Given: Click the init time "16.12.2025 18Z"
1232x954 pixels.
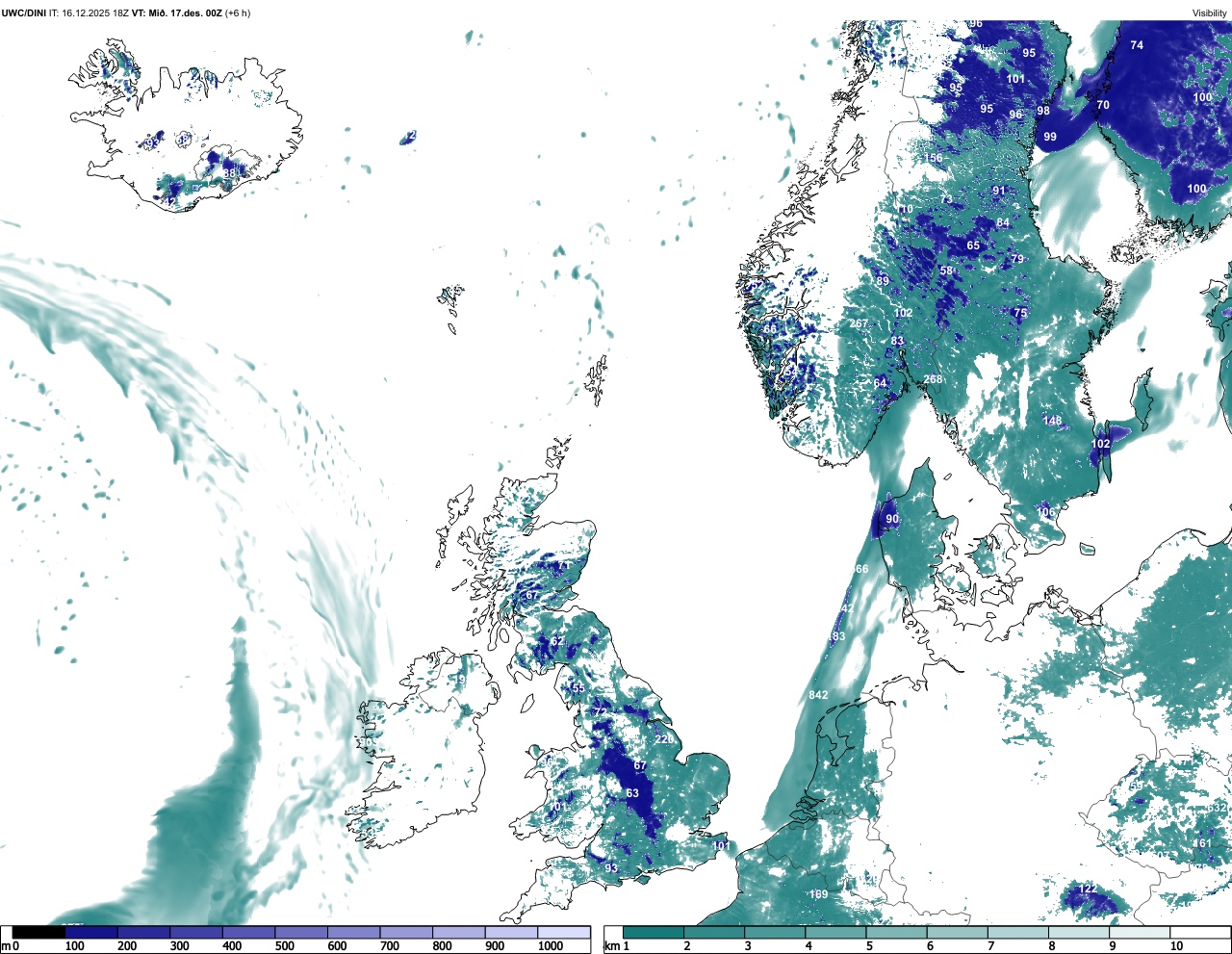Looking at the screenshot, I should point(95,13).
